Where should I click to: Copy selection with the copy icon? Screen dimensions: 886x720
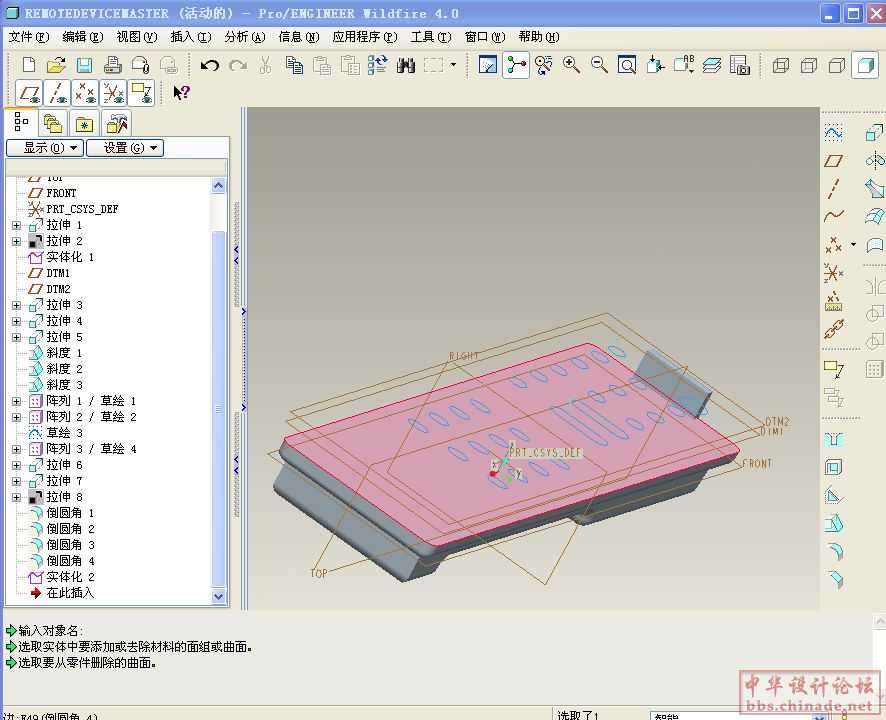click(x=294, y=65)
